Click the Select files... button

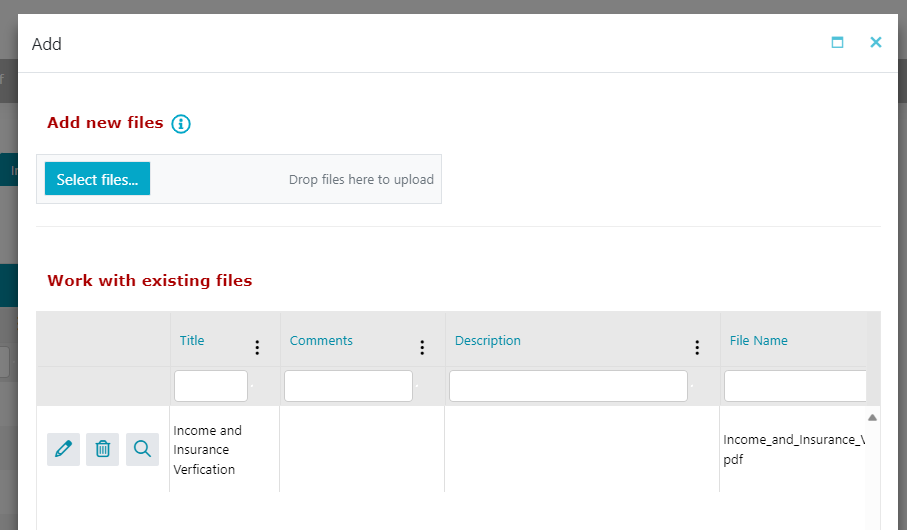[x=97, y=179]
